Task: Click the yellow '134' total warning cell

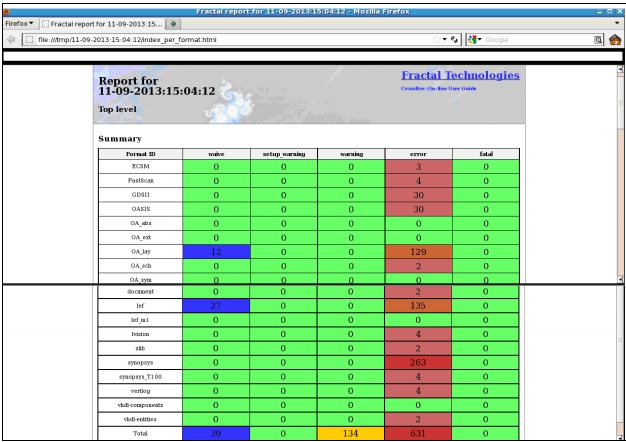Action: pos(351,433)
